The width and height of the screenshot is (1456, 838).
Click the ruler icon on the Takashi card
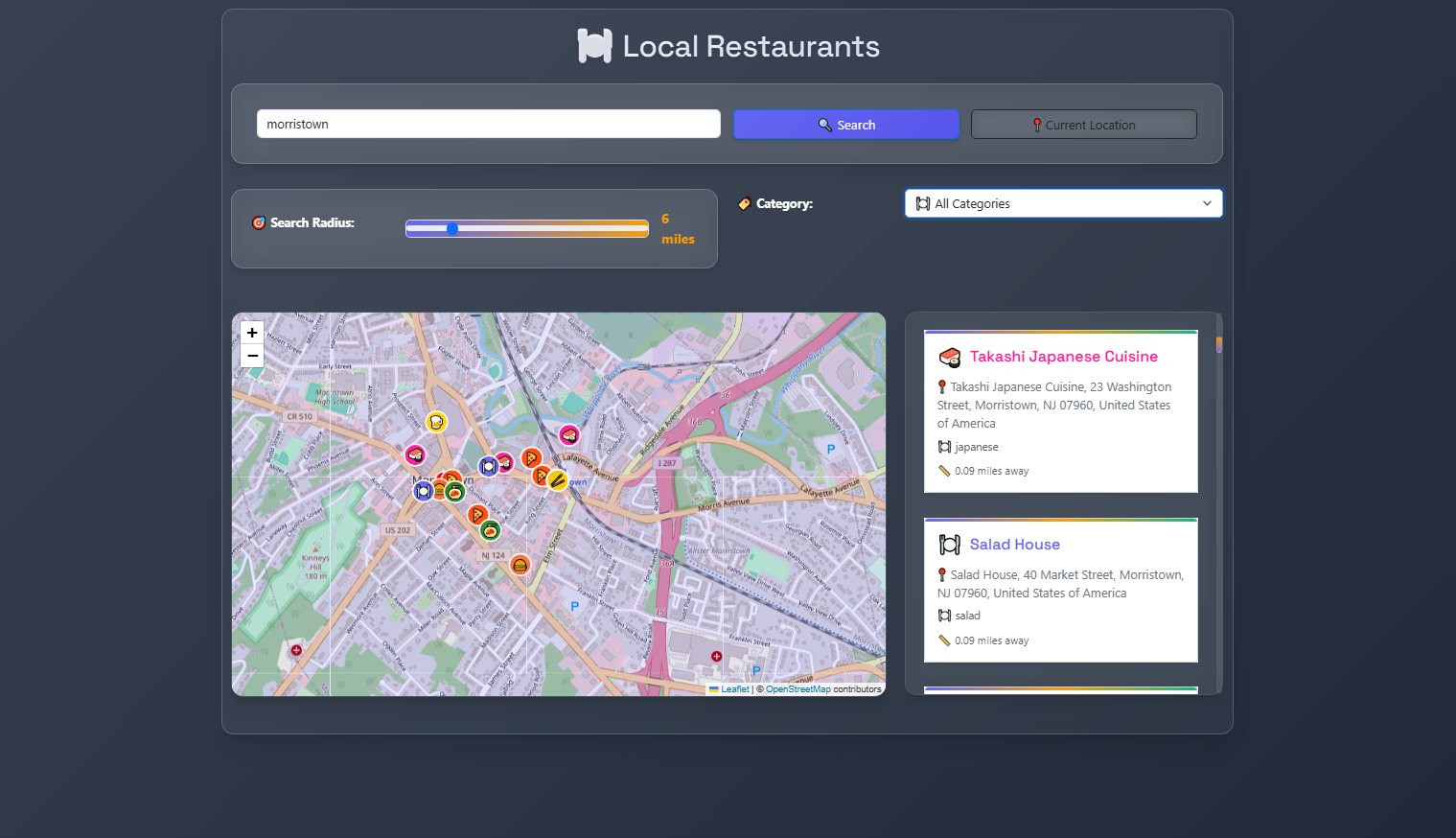click(x=944, y=471)
